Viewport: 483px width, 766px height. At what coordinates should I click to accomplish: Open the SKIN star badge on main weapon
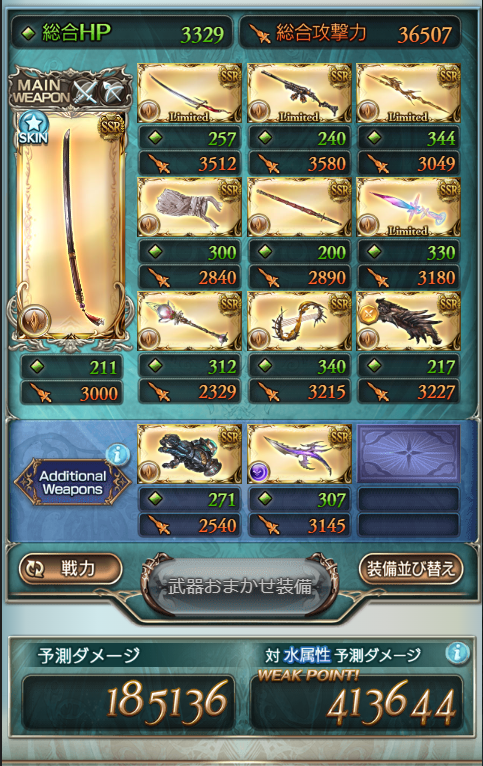(33, 128)
